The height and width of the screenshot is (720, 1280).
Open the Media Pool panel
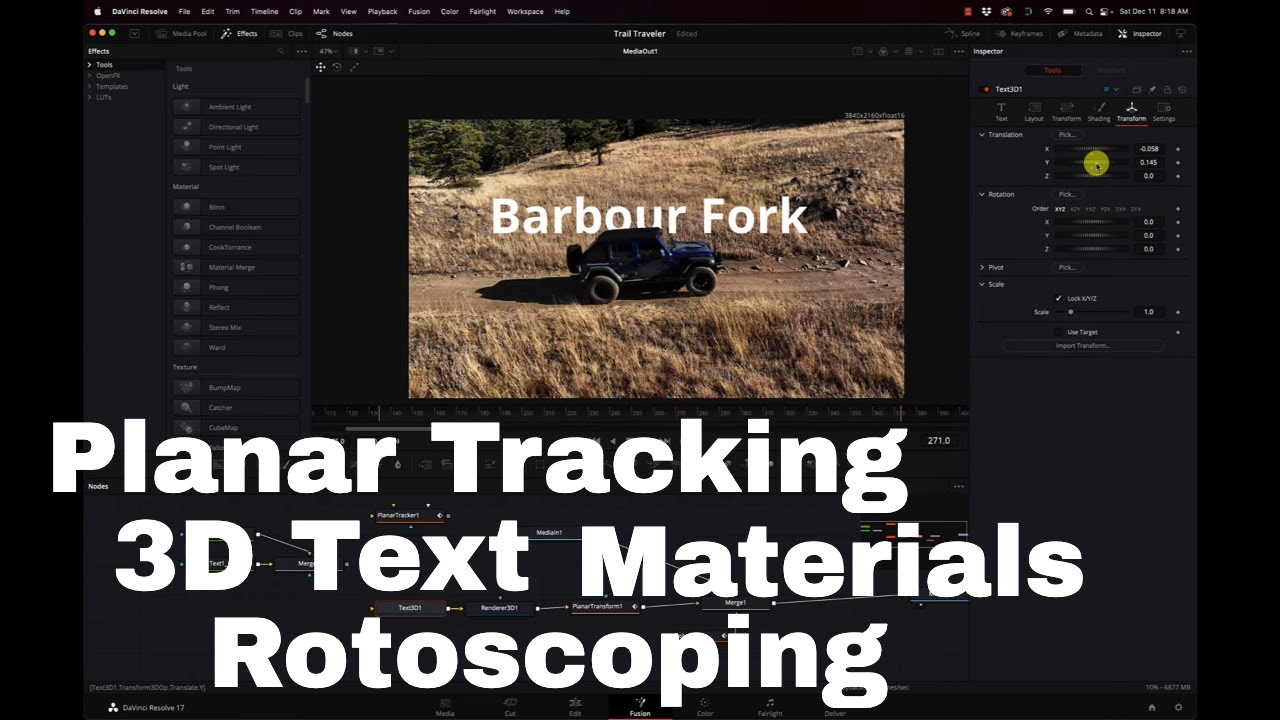coord(183,33)
